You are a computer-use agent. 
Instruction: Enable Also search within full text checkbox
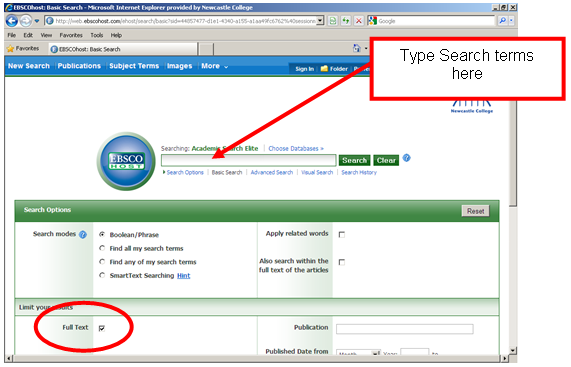(x=342, y=262)
